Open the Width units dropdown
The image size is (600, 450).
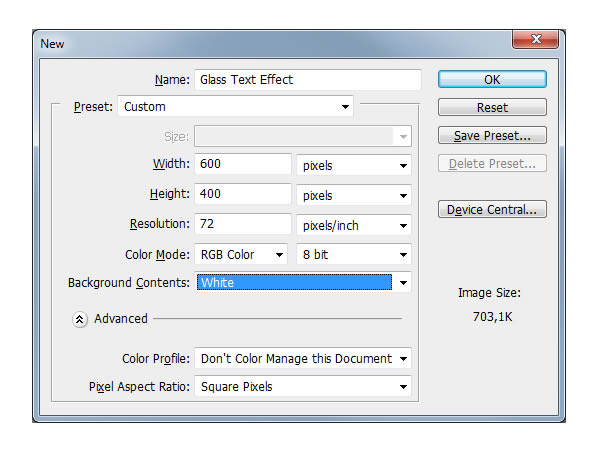pyautogui.click(x=354, y=165)
